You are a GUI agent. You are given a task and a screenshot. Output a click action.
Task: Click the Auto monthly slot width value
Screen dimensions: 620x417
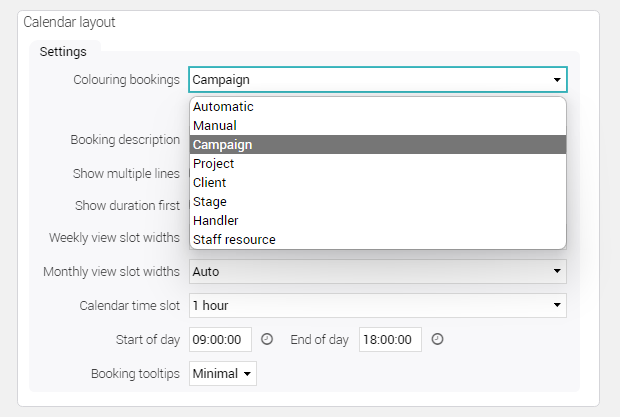click(206, 272)
